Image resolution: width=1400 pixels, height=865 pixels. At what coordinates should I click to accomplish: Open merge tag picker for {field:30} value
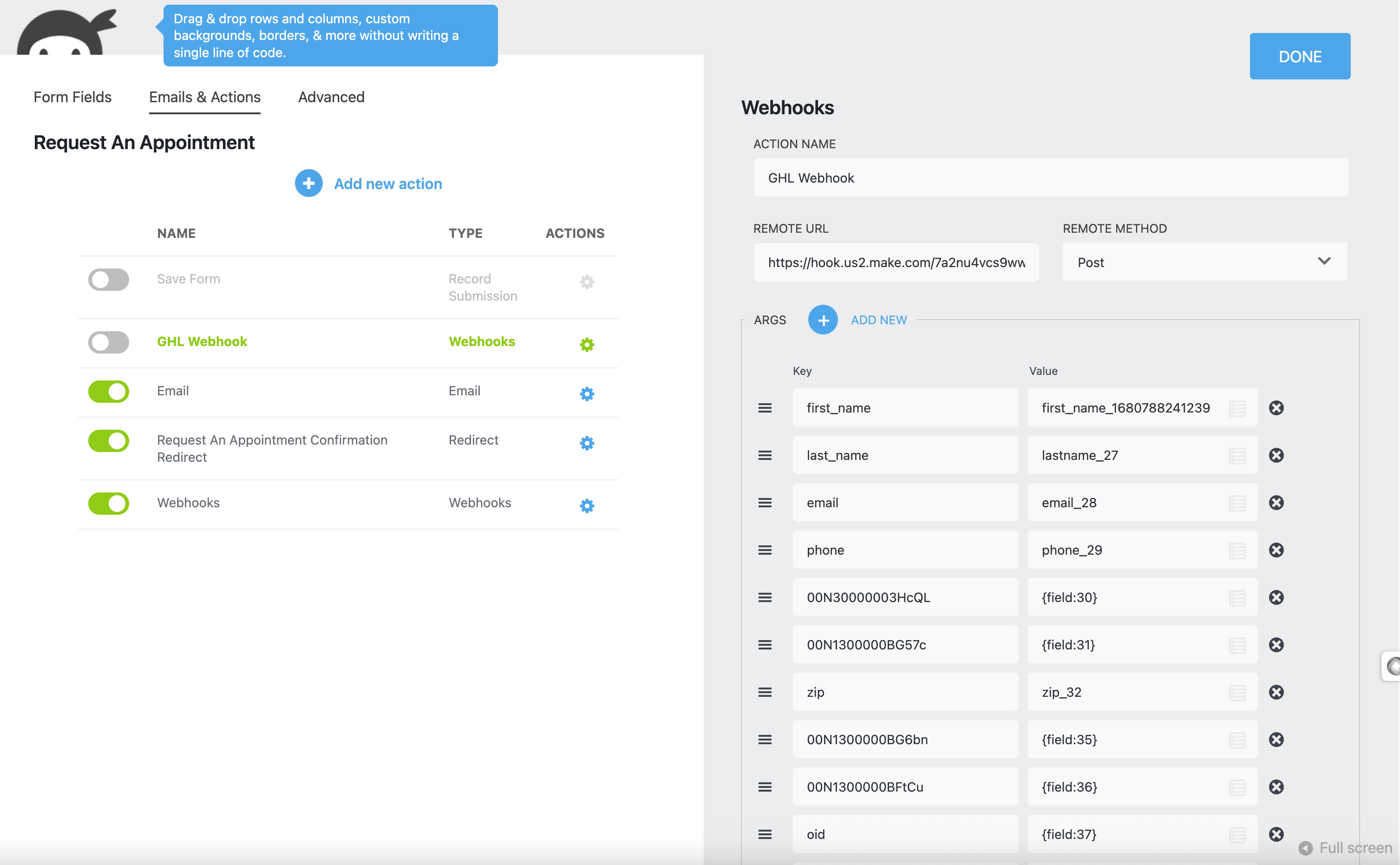pos(1237,598)
